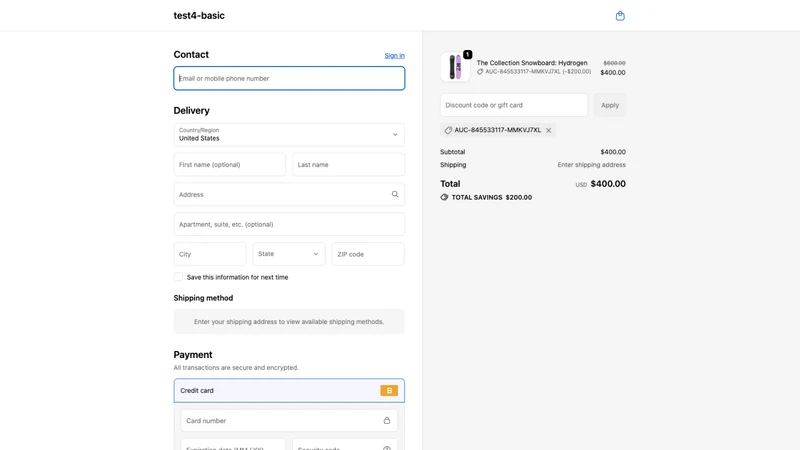
Task: Open the shopping bag cart icon
Action: (620, 16)
